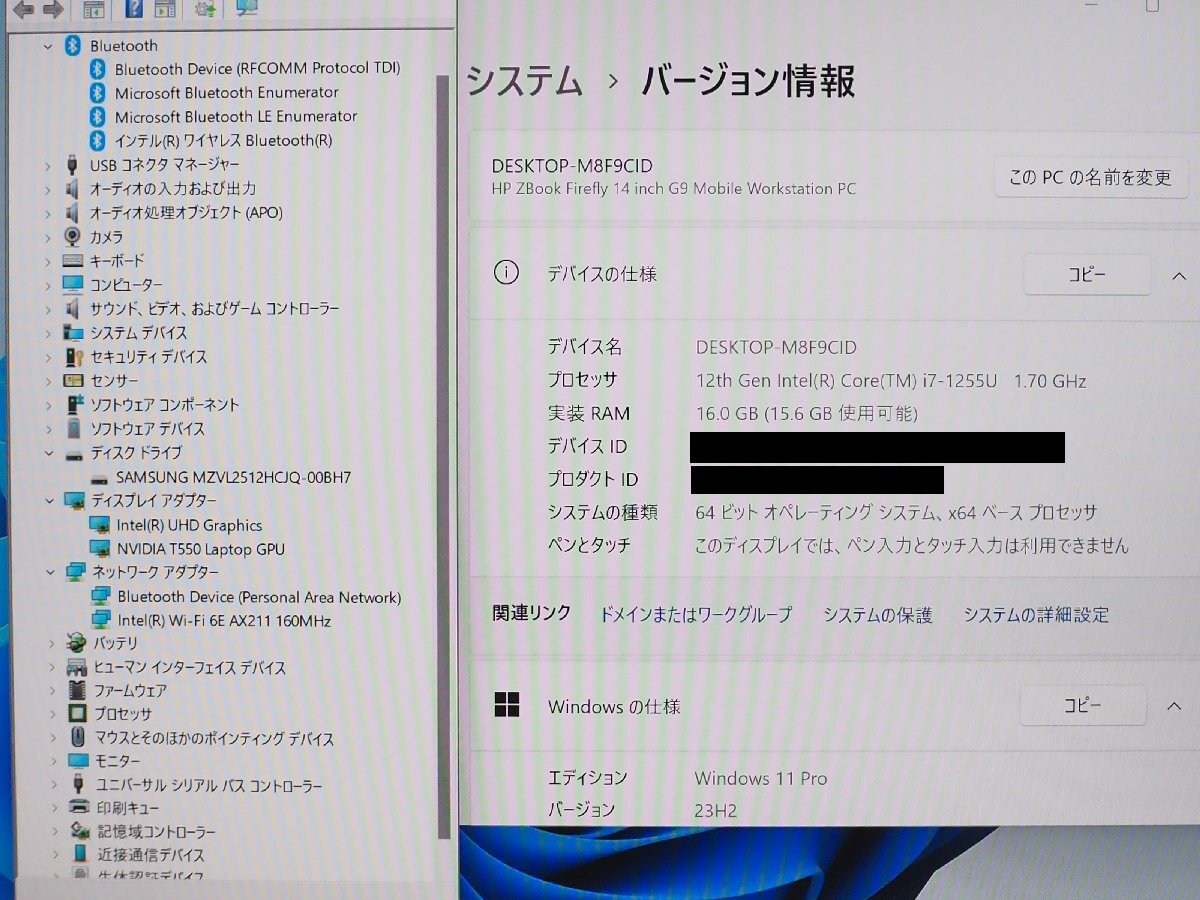The image size is (1200, 900).
Task: Open the システムの詳細設定 link
Action: [1036, 615]
